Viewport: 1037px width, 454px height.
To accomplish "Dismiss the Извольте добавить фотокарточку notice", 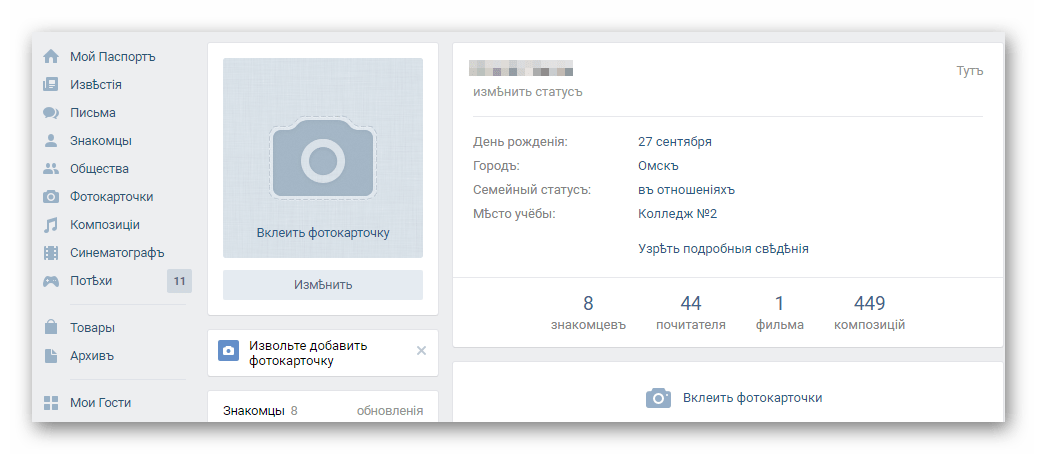I will [421, 350].
